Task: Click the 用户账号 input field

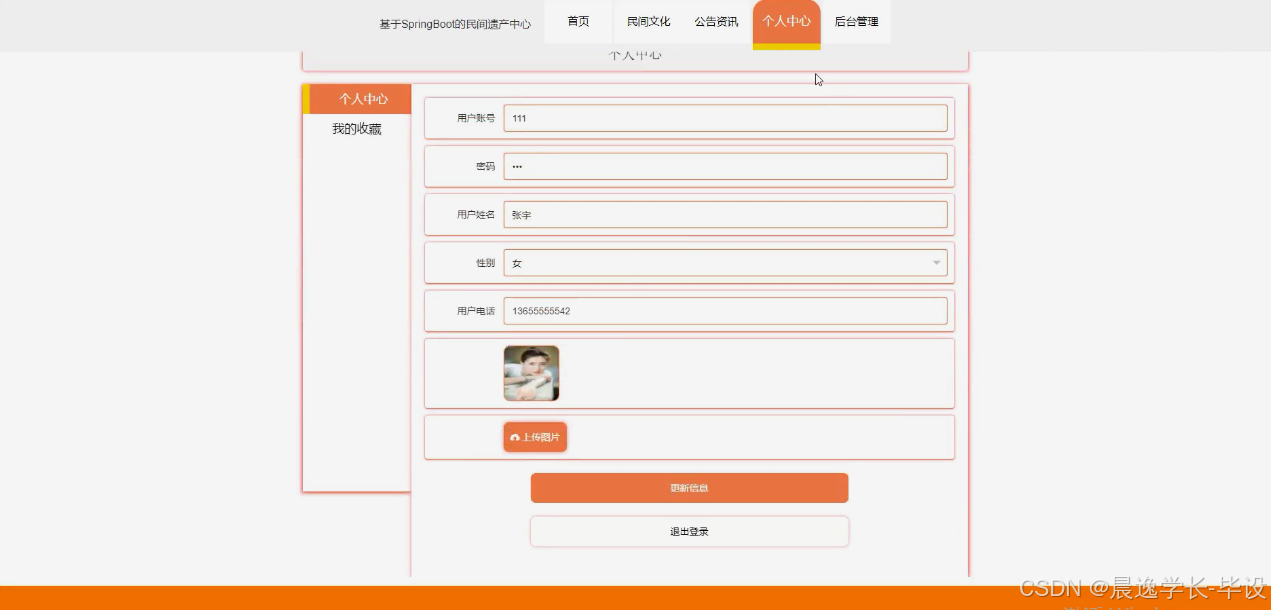Action: click(x=725, y=118)
